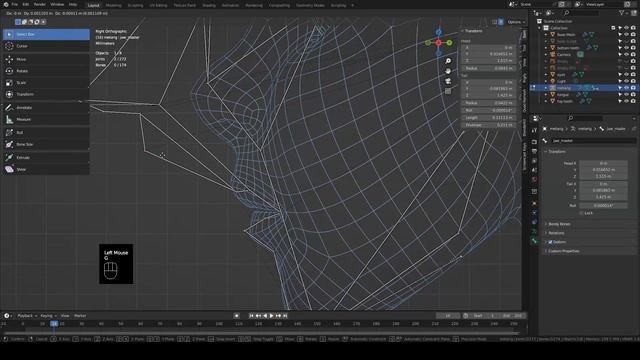Viewport: 640px width, 360px height.
Task: Choose the Annotate tool
Action: [x=46, y=108]
